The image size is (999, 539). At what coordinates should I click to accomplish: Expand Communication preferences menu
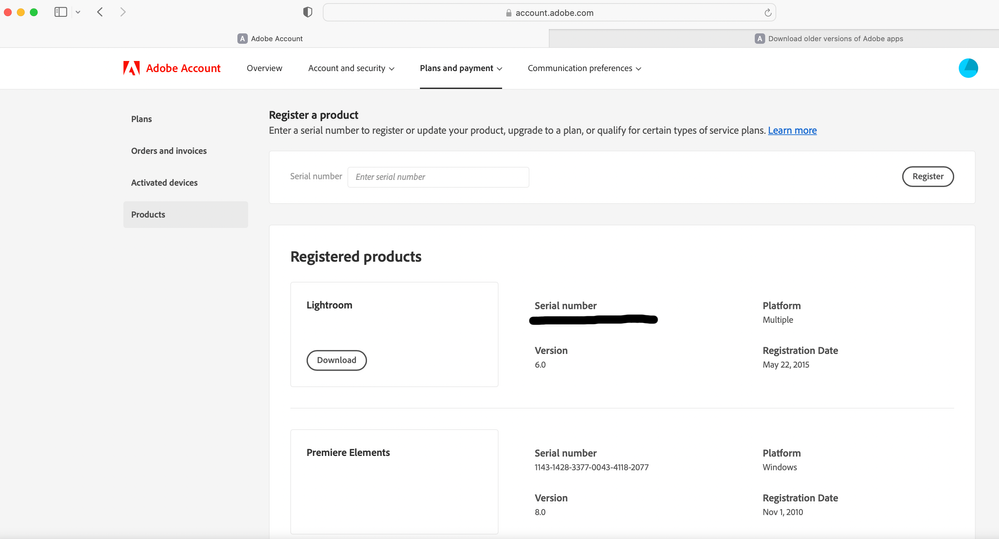tap(584, 68)
